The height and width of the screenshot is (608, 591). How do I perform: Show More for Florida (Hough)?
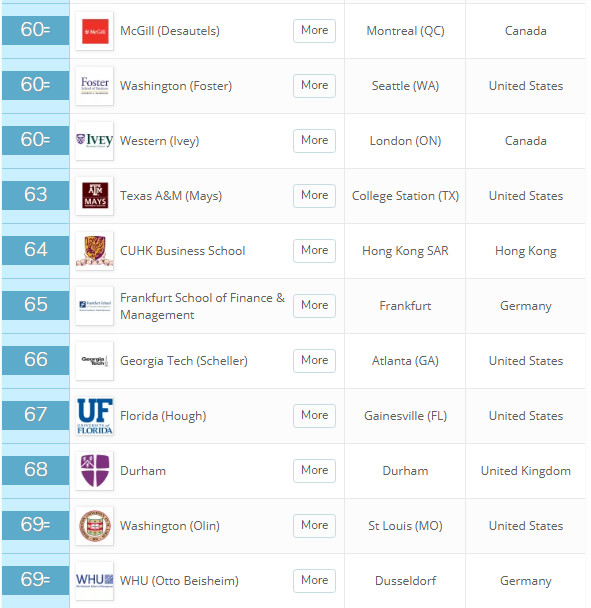[x=315, y=416]
